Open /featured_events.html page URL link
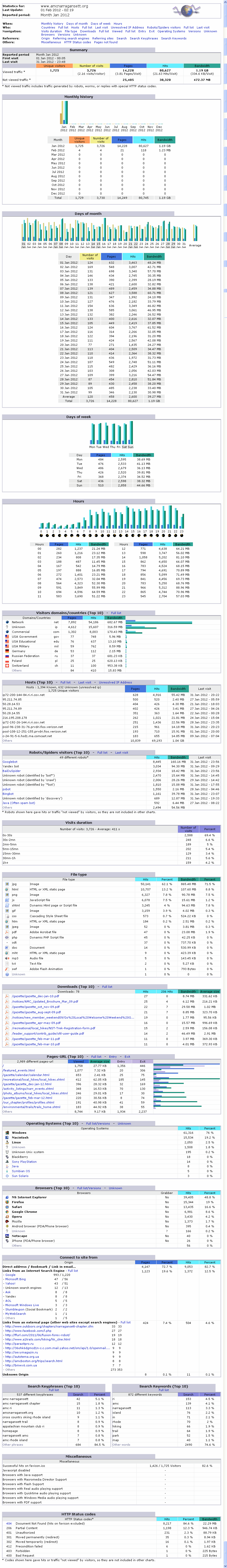 (x=18, y=1070)
